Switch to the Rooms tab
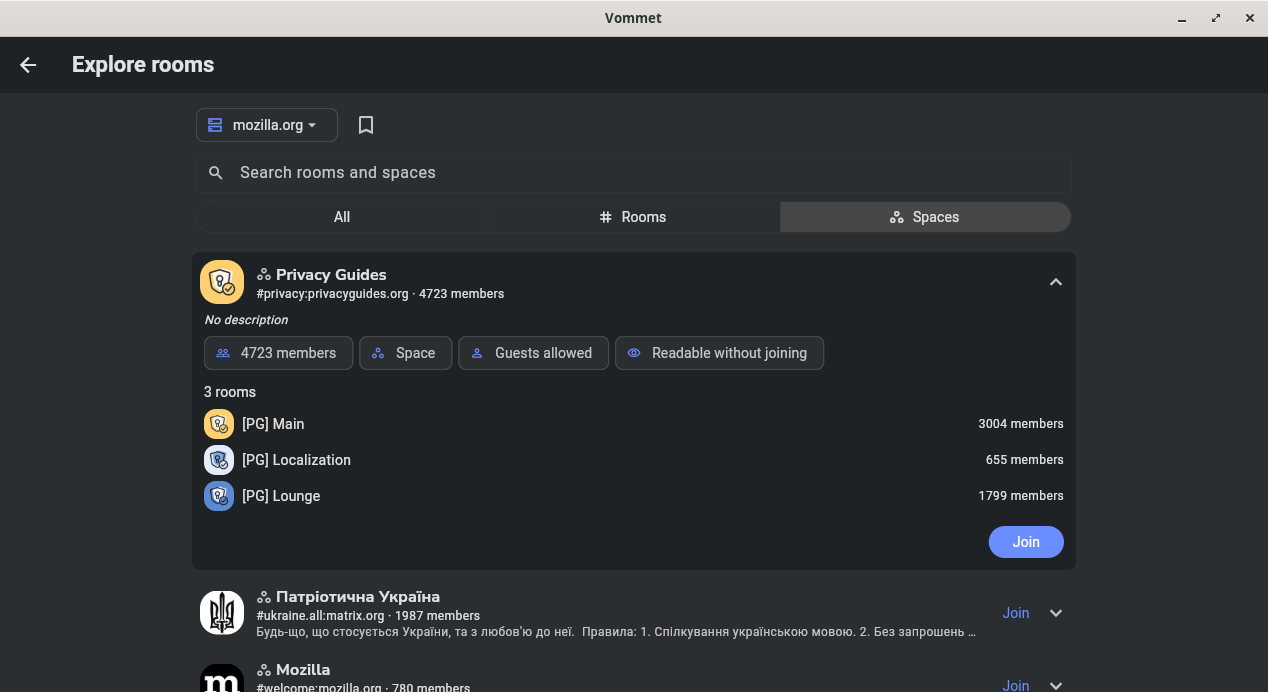The image size is (1268, 692). click(634, 217)
